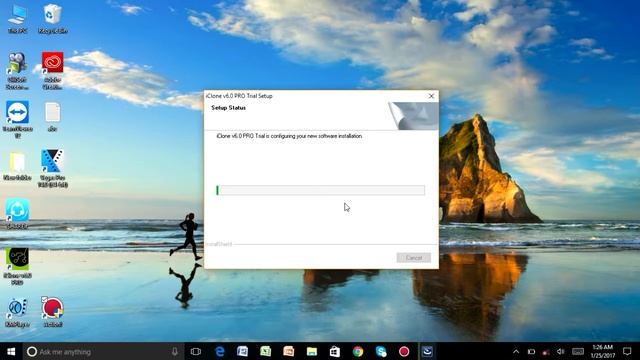Select the TeamViewer desktop shortcut
The width and height of the screenshot is (640, 360).
[x=17, y=120]
